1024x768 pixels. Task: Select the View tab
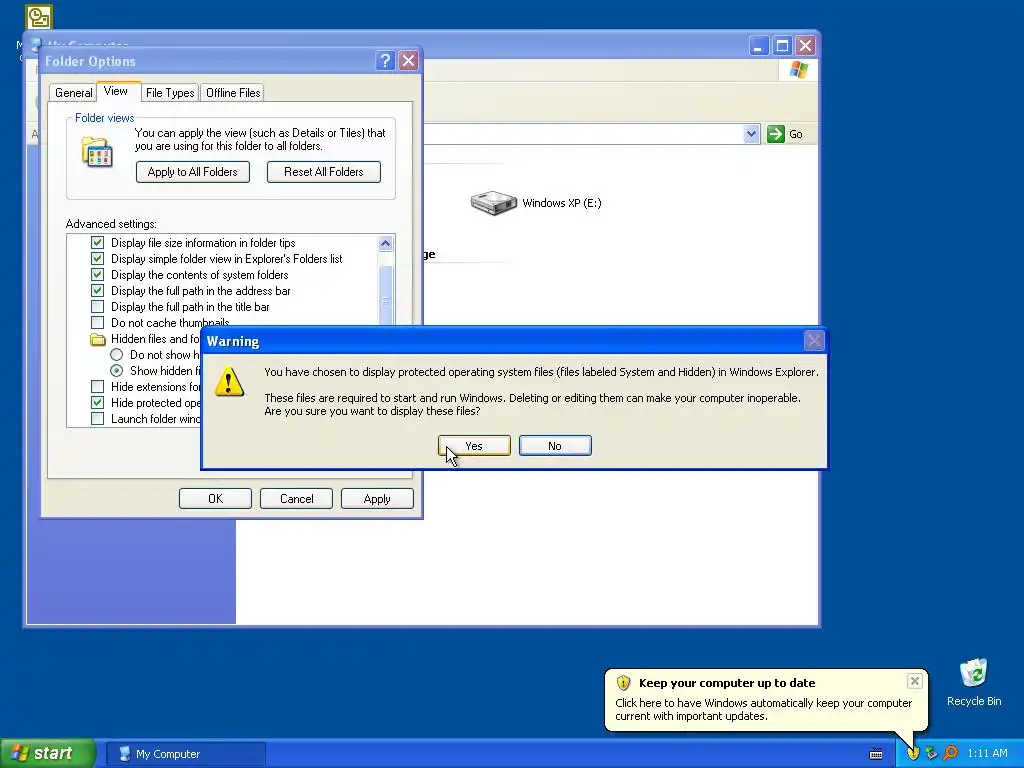click(x=116, y=91)
